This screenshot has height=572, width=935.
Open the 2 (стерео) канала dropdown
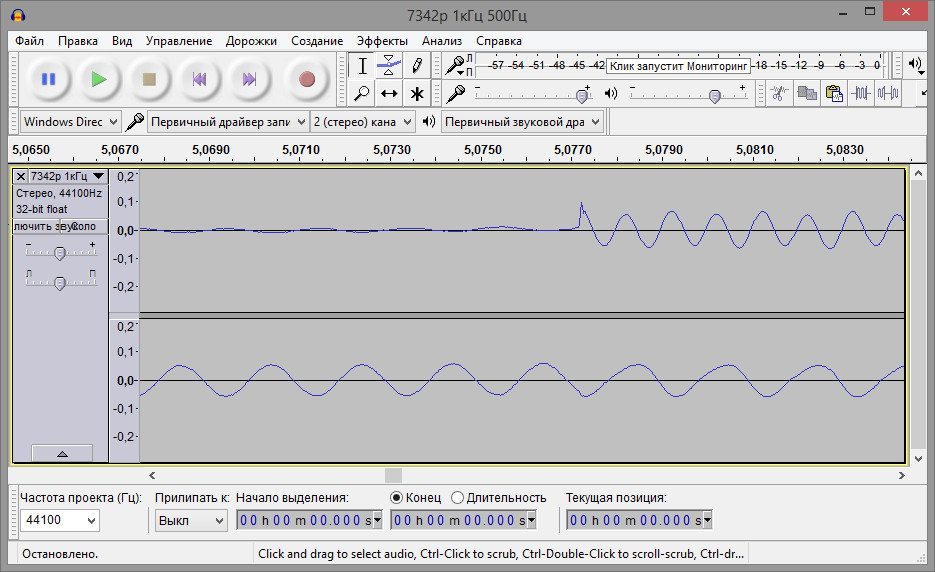(363, 122)
